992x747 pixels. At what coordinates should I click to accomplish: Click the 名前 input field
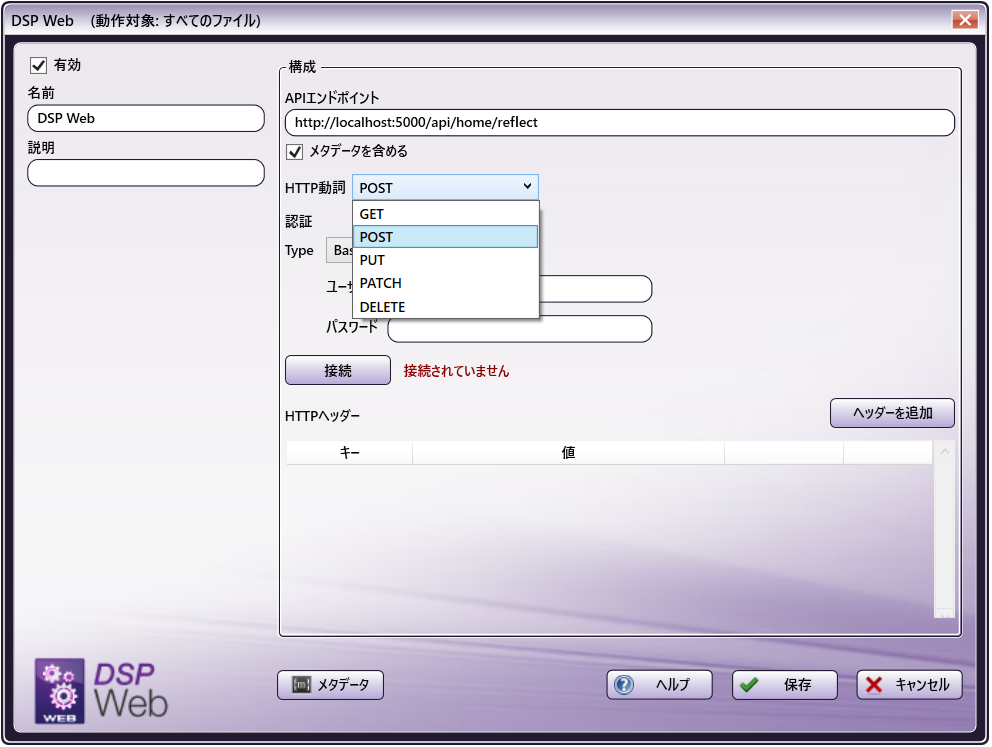pos(146,119)
